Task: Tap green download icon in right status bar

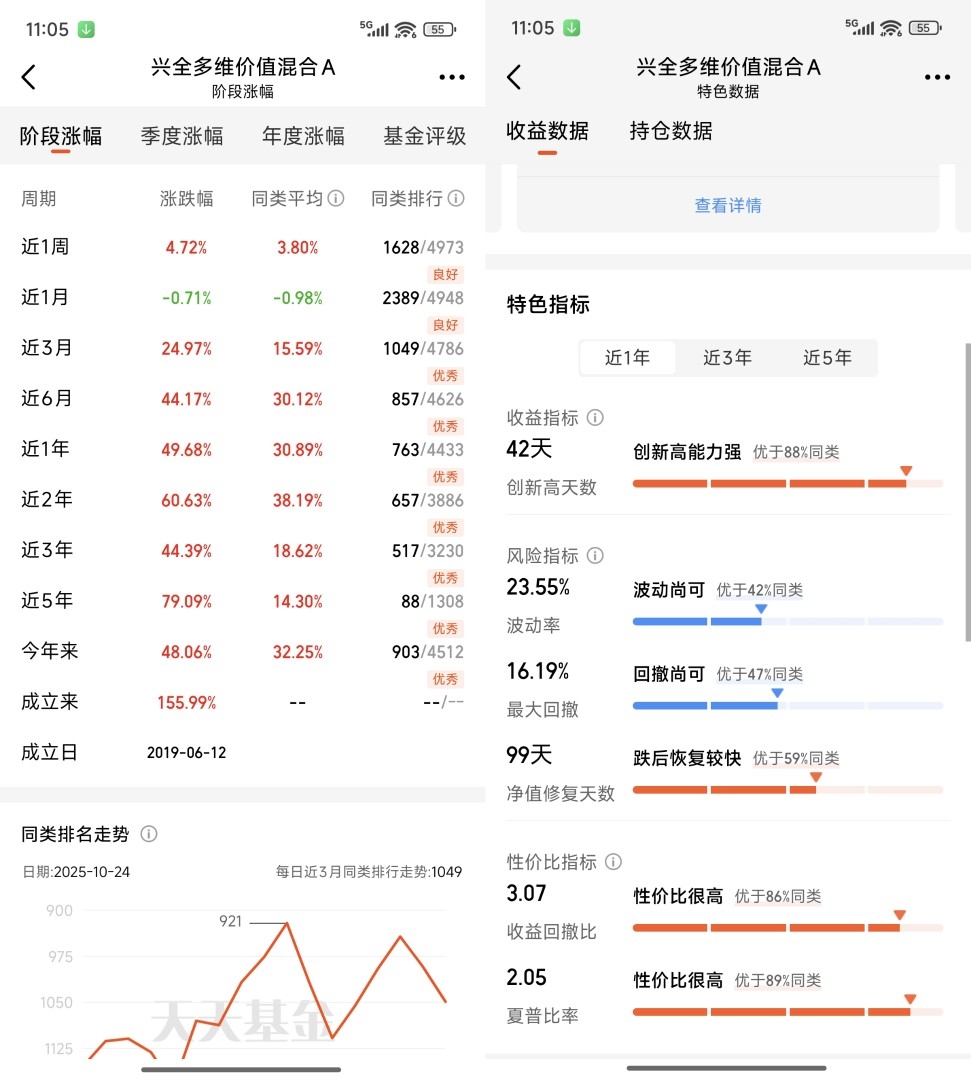Action: click(572, 28)
